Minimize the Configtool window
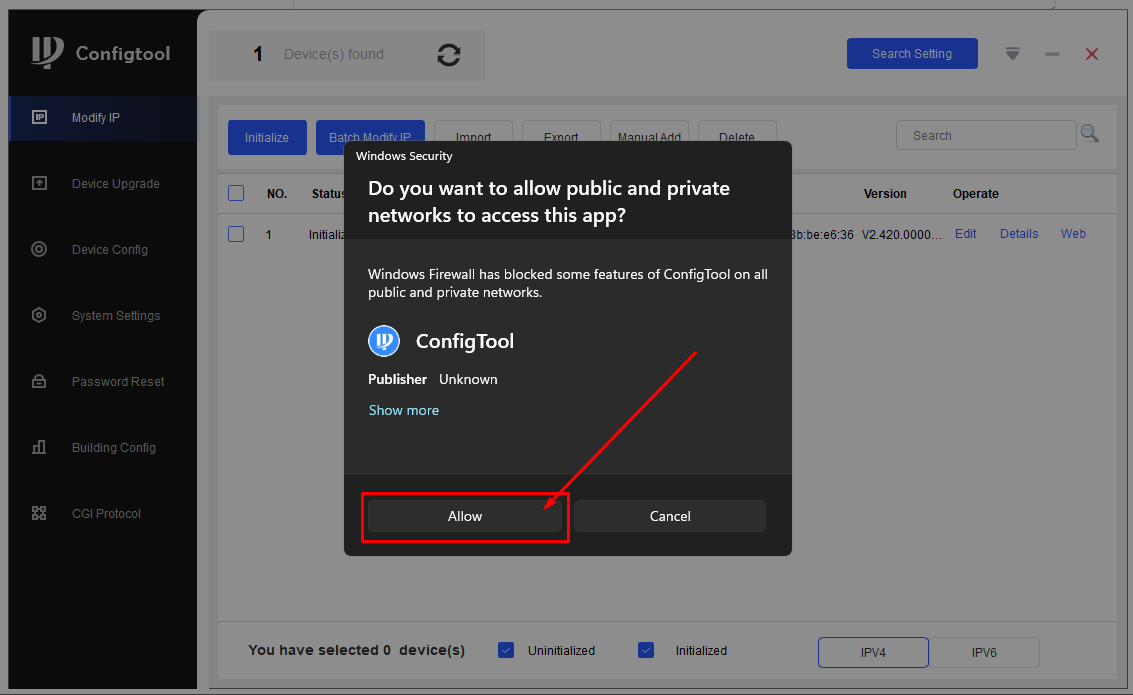The width and height of the screenshot is (1133, 695). pos(1052,54)
